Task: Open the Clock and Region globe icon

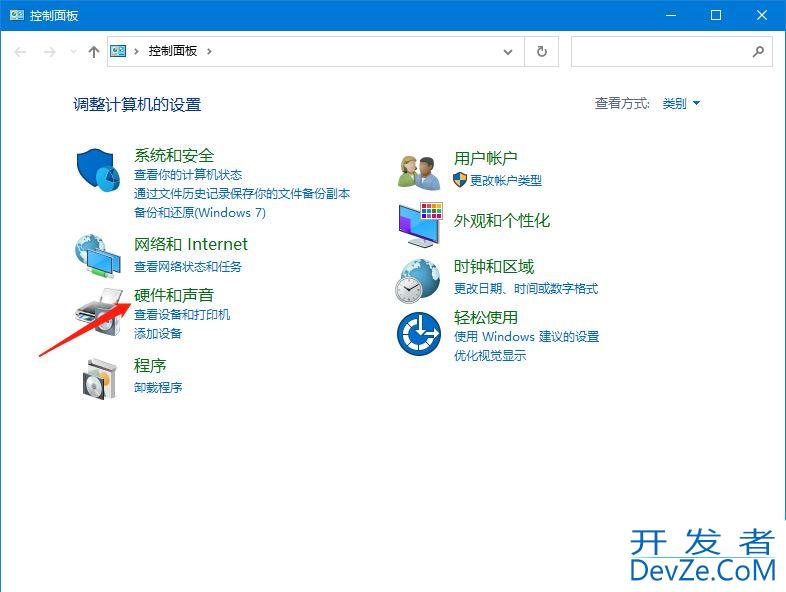Action: tap(418, 281)
